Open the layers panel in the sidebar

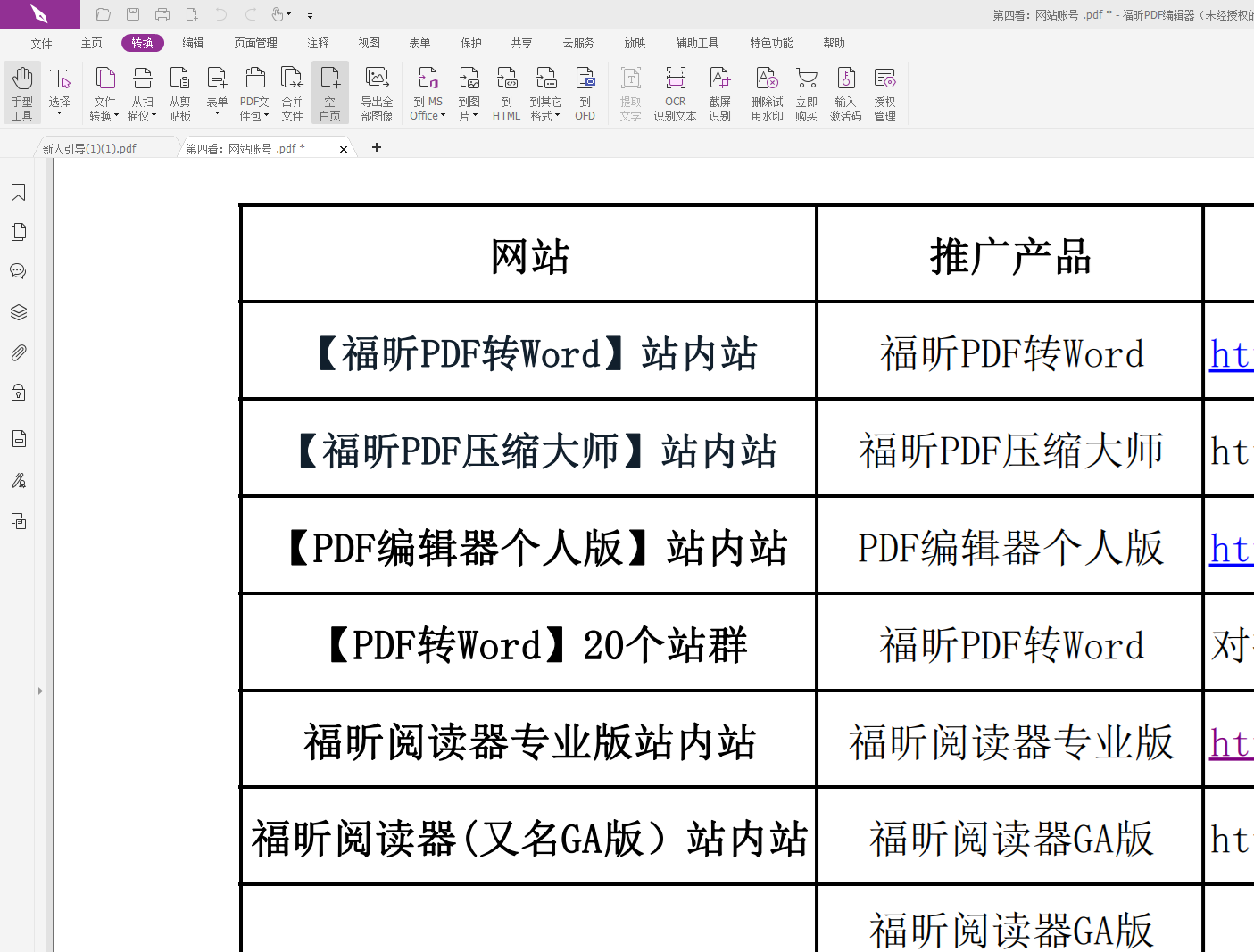click(x=18, y=311)
